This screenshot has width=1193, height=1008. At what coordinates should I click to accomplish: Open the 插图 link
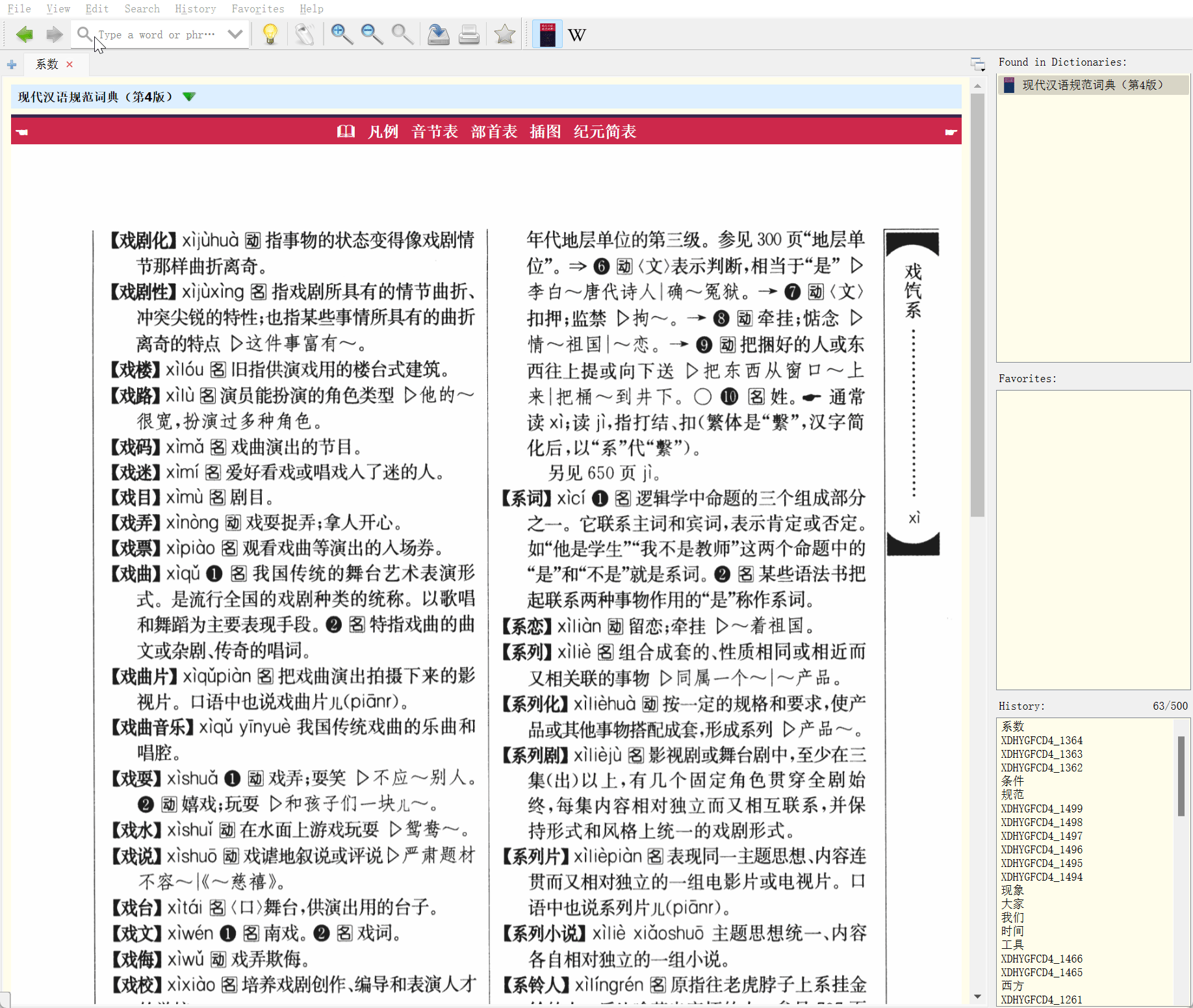tap(545, 132)
